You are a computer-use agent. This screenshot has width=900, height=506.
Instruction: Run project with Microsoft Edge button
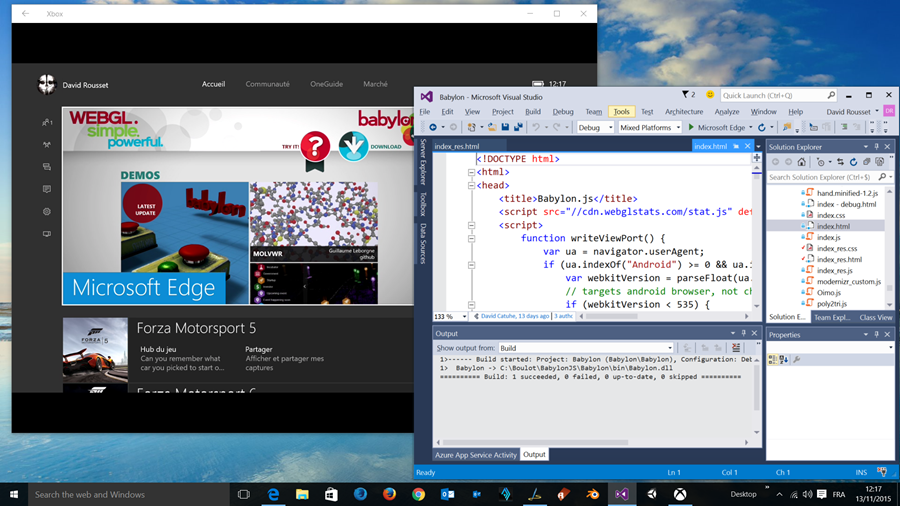[716, 127]
